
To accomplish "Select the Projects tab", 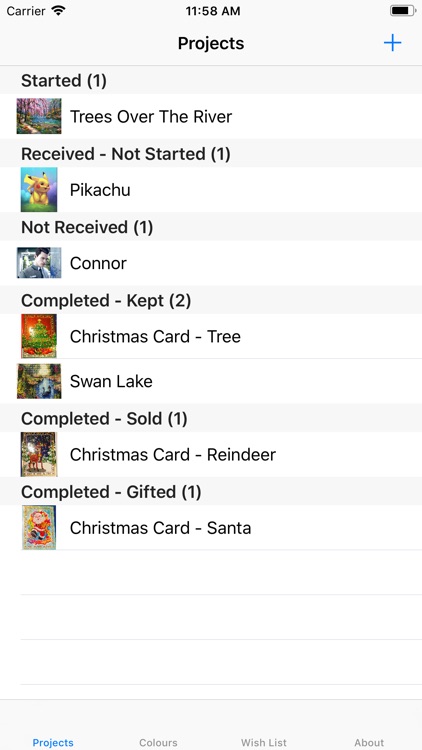I will click(x=53, y=742).
